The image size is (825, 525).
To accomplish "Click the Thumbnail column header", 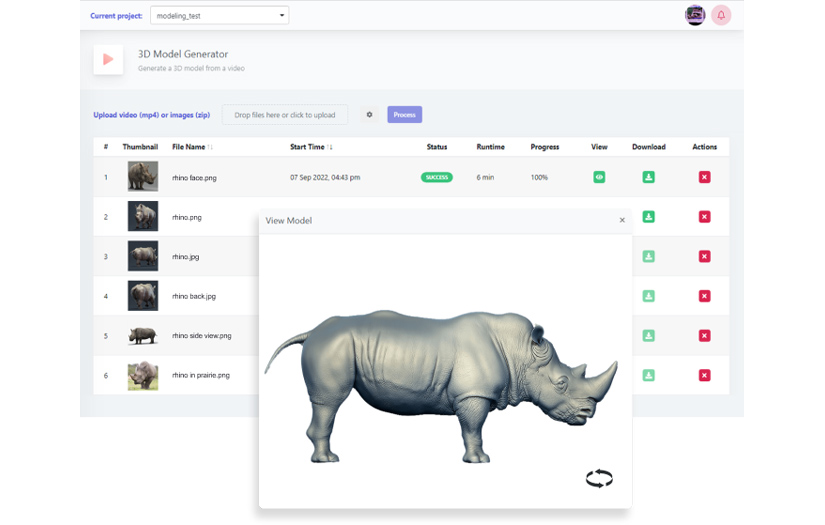I will pos(140,147).
